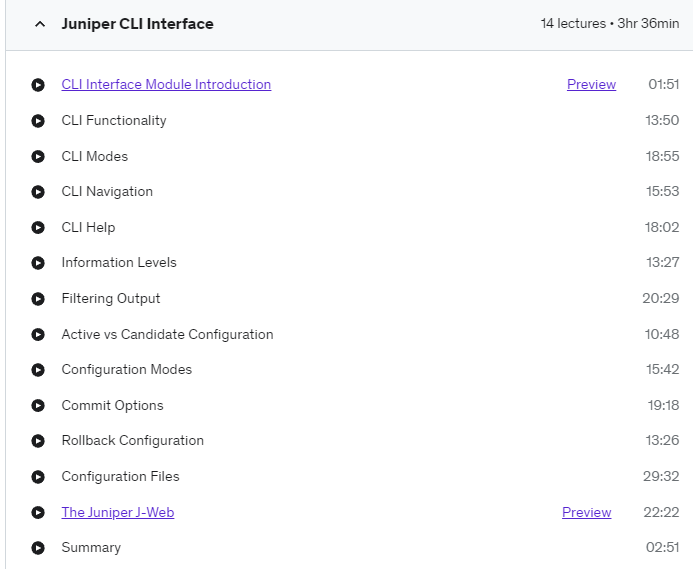
Task: Select the CLI Help lecture title
Action: (88, 227)
